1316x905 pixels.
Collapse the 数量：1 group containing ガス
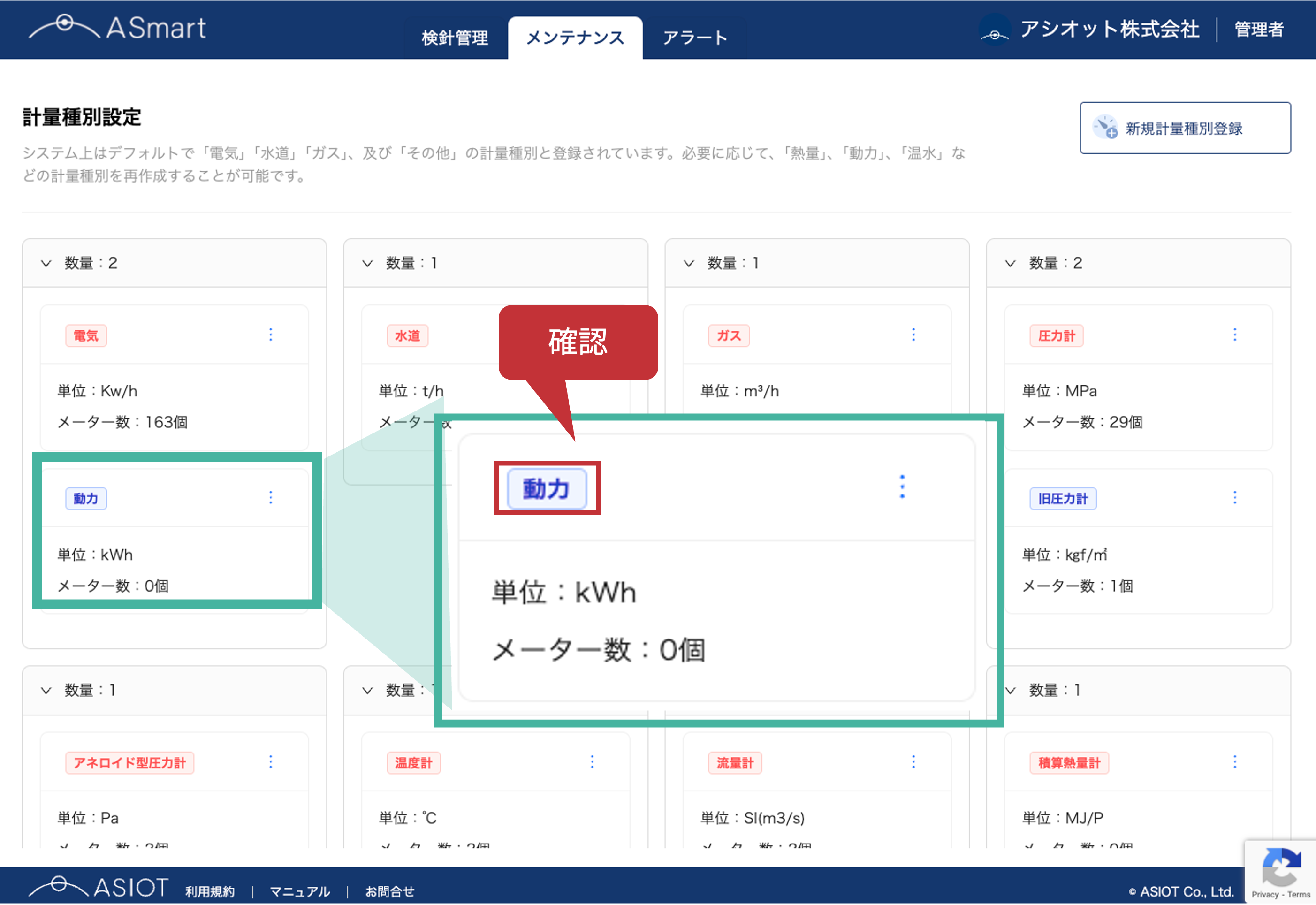coord(690,264)
